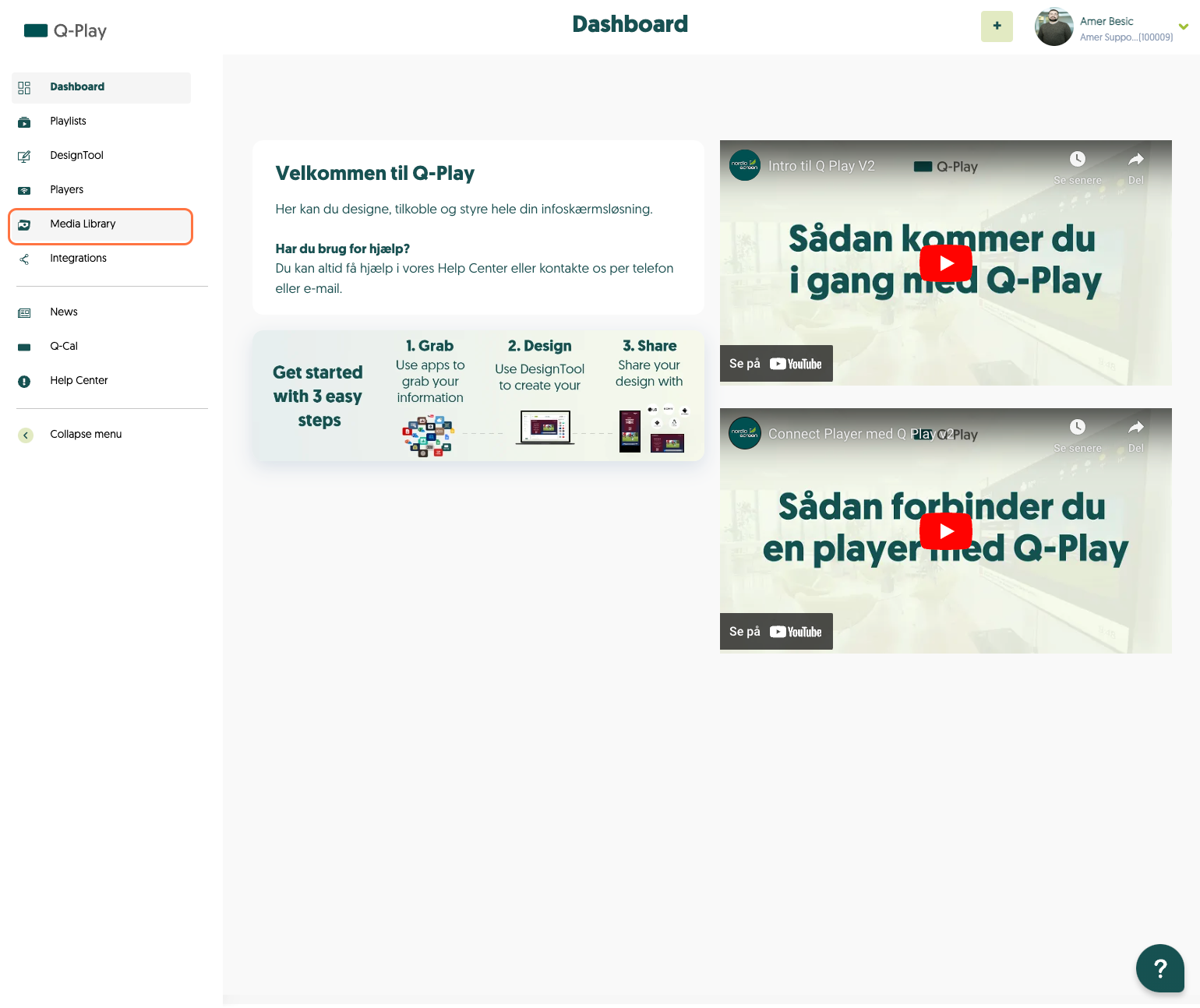Play the Intro til Q Play V2 video

(x=946, y=263)
